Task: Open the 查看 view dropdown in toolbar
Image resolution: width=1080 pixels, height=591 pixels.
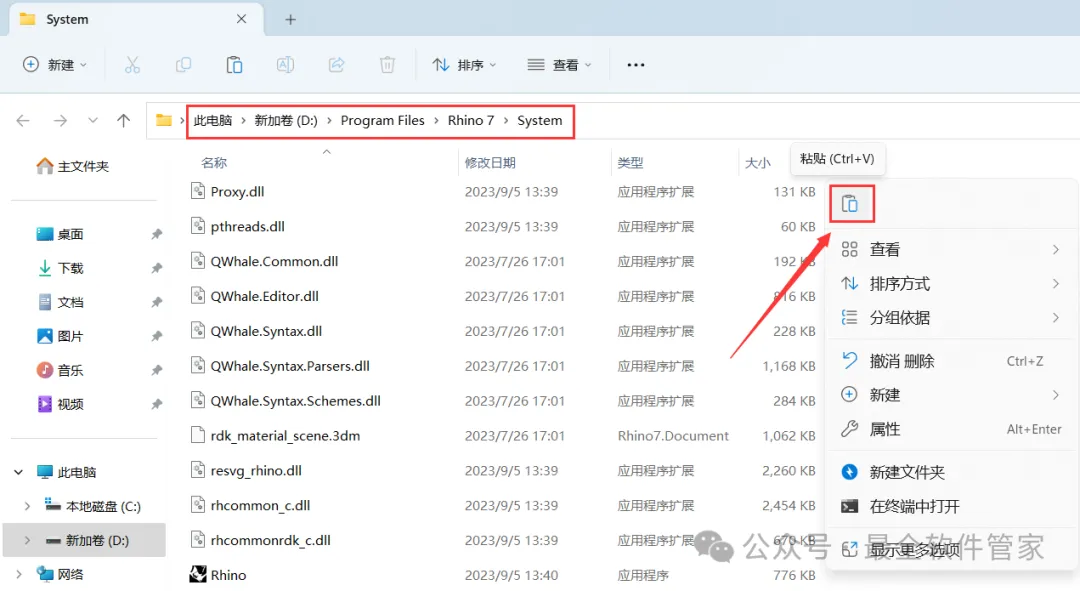Action: pyautogui.click(x=559, y=65)
